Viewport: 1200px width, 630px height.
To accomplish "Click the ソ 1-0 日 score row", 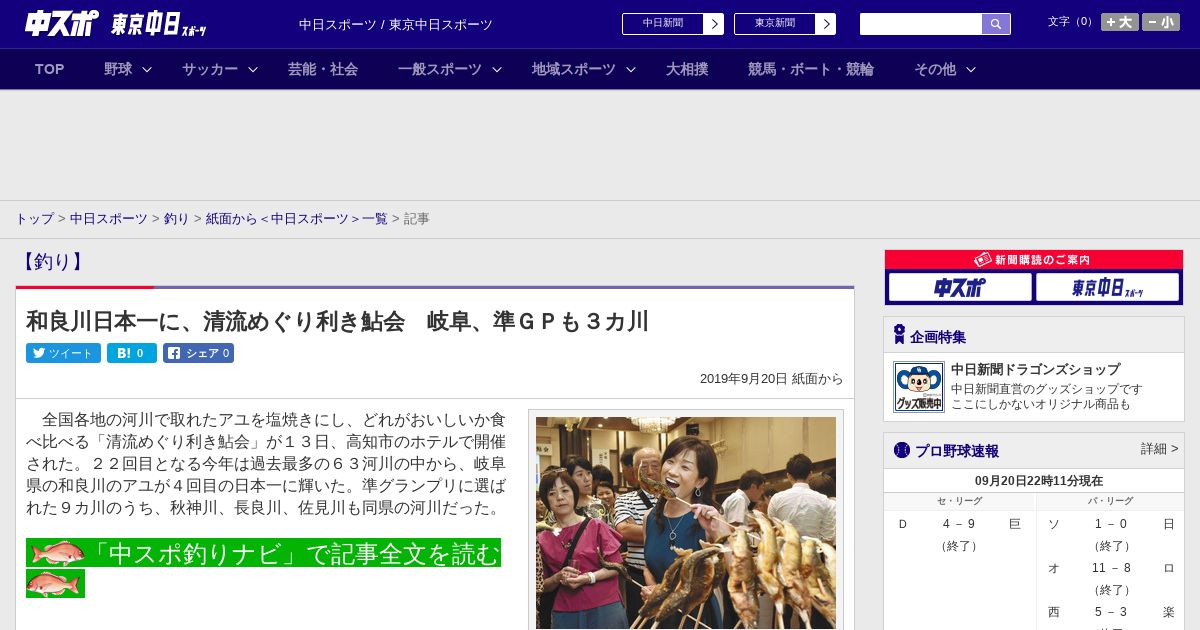I will (1110, 524).
